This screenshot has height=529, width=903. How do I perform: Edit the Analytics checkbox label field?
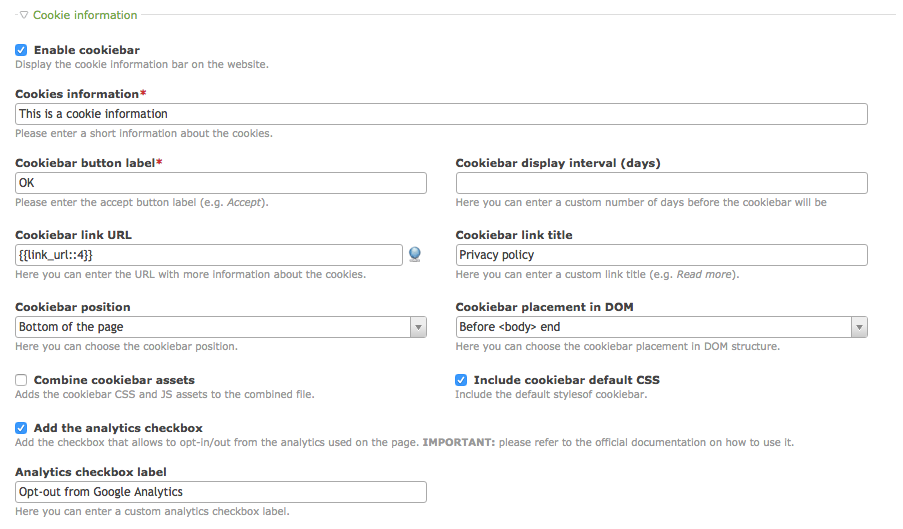click(x=221, y=492)
